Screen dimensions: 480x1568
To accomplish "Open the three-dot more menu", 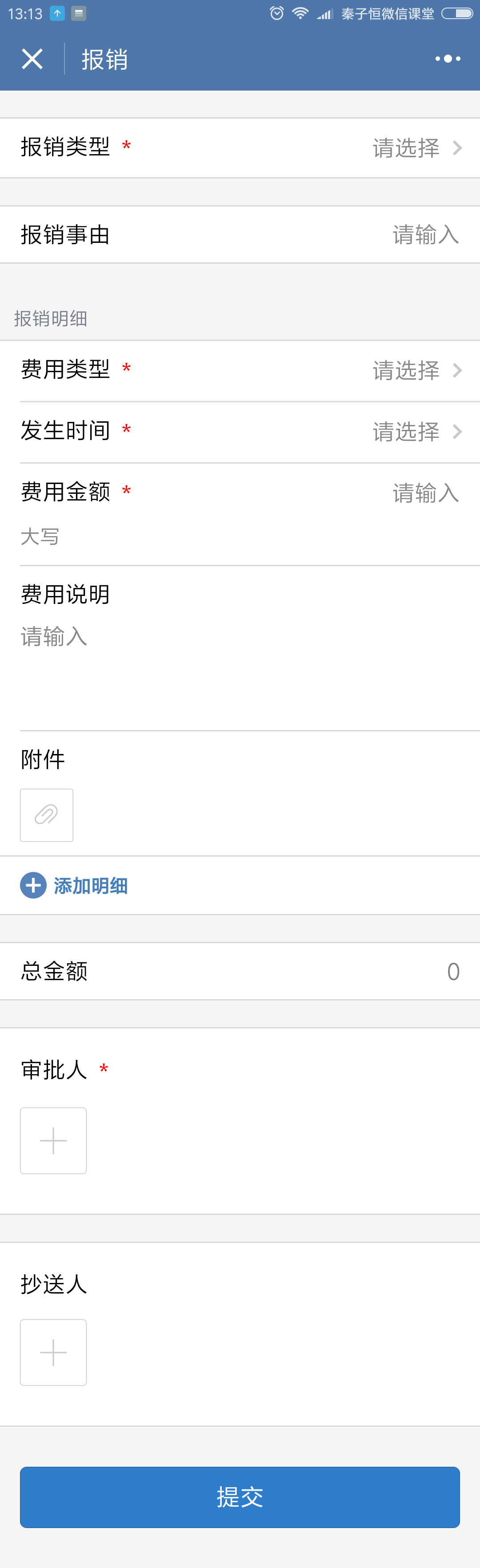I will [448, 59].
